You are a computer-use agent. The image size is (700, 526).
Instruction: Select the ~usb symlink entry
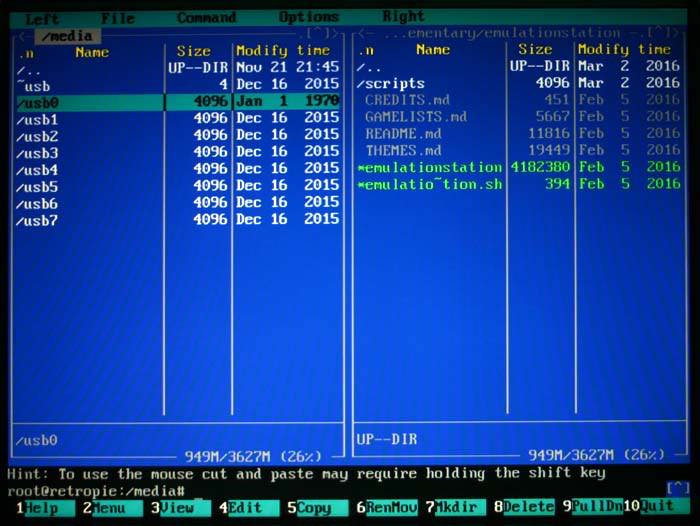tap(178, 85)
